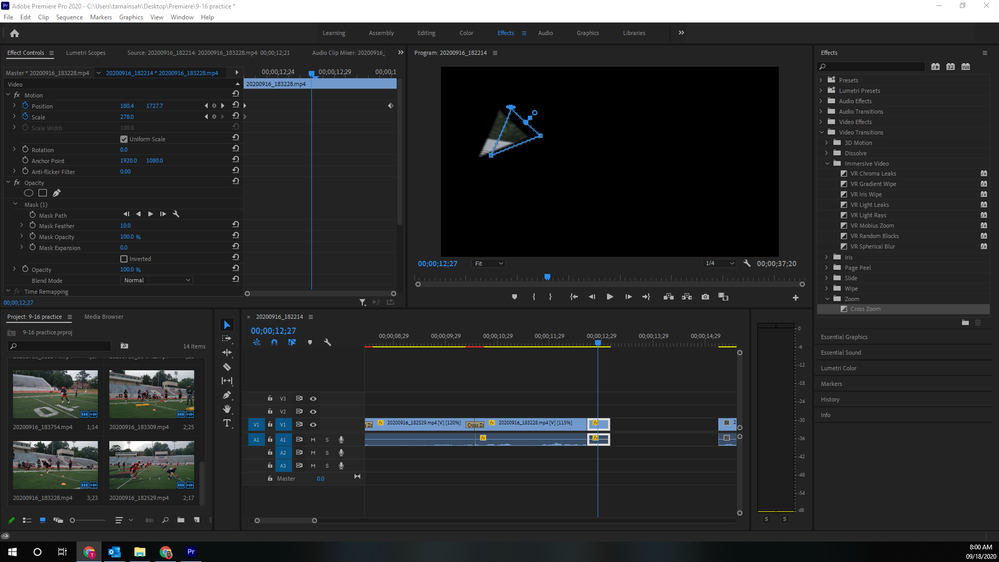Pick the Pen tool in the timeline toolbar
This screenshot has width=999, height=562.
(227, 395)
